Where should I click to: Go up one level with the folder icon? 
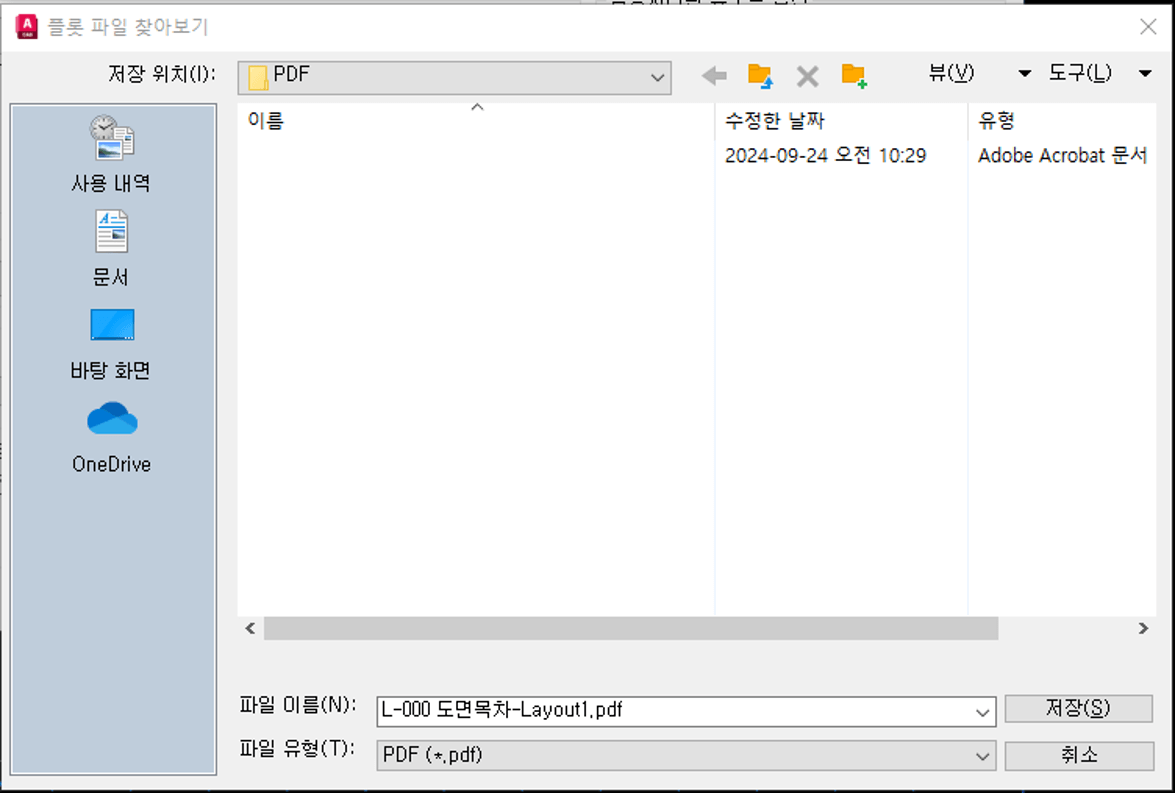759,73
